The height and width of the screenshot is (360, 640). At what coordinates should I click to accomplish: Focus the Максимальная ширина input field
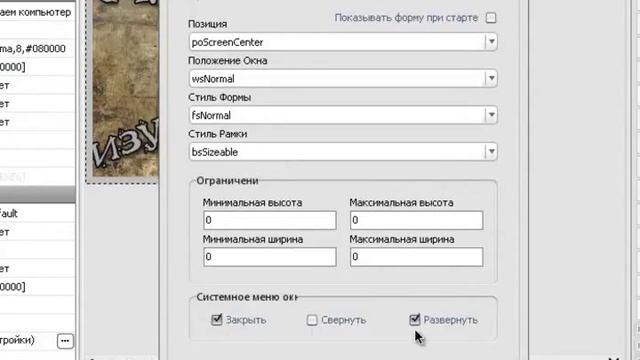point(416,257)
